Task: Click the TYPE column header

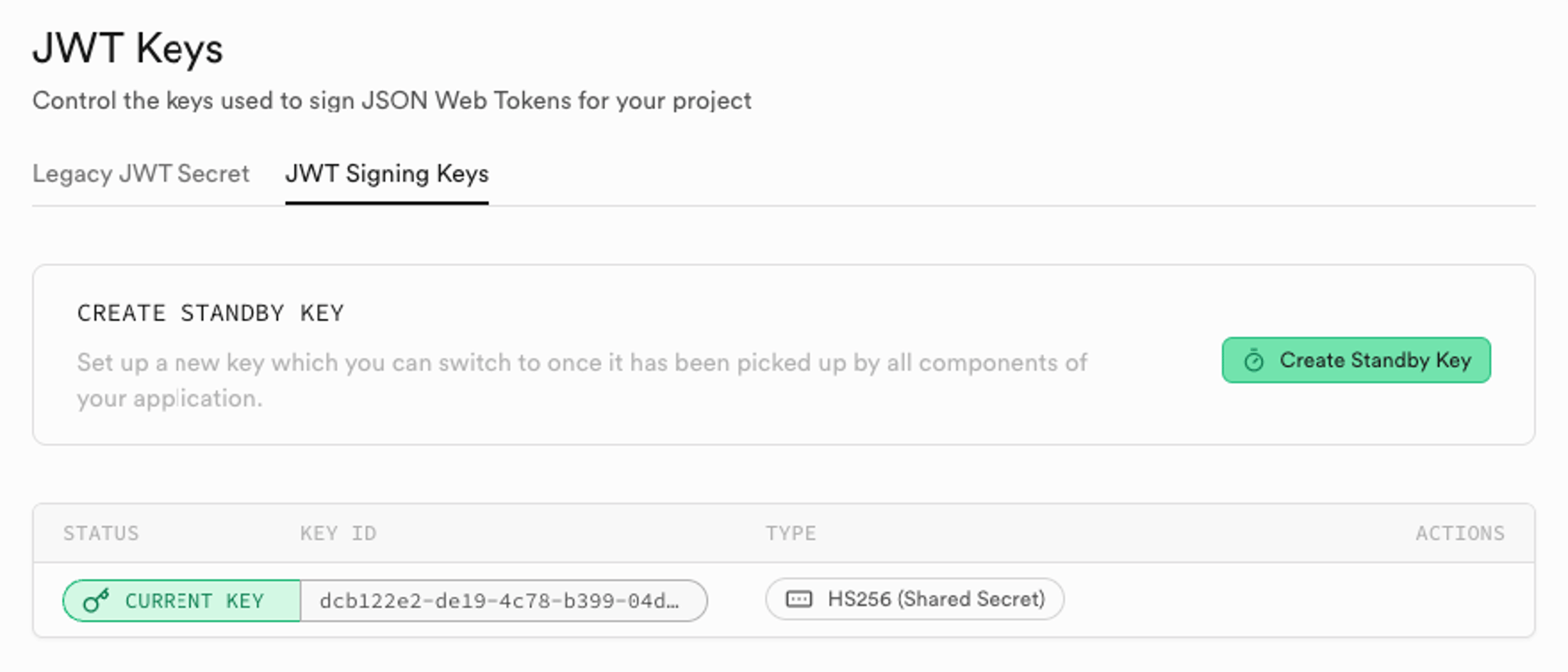Action: click(791, 533)
